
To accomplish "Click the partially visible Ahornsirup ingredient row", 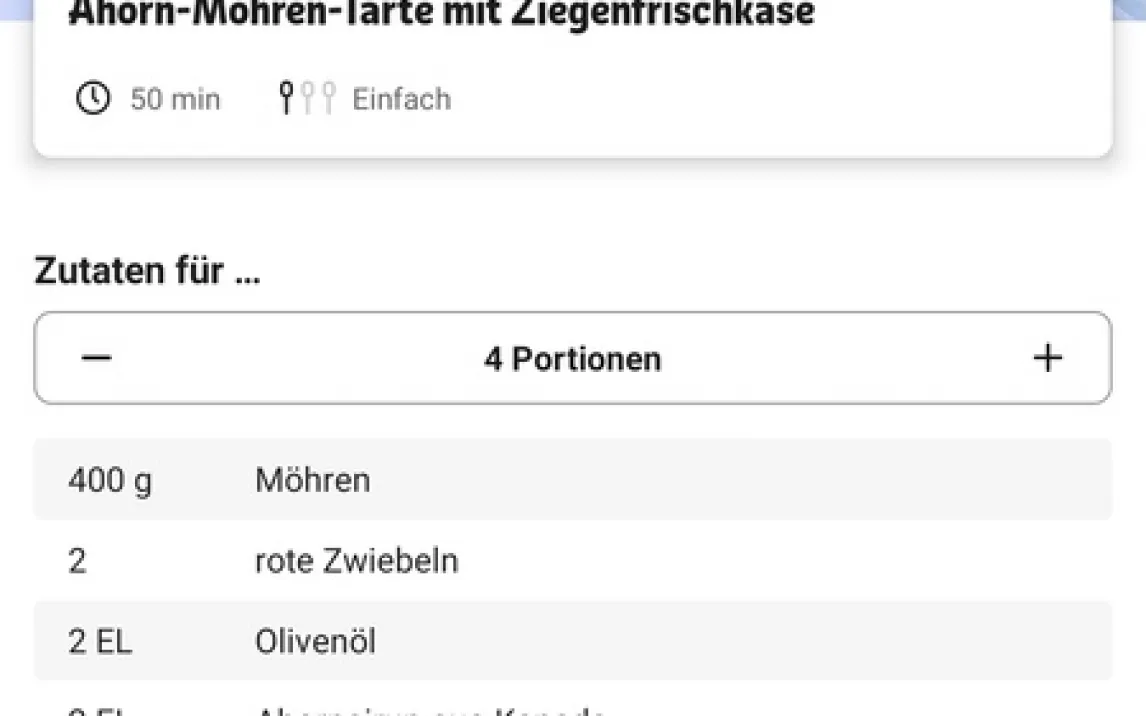I will 430,711.
